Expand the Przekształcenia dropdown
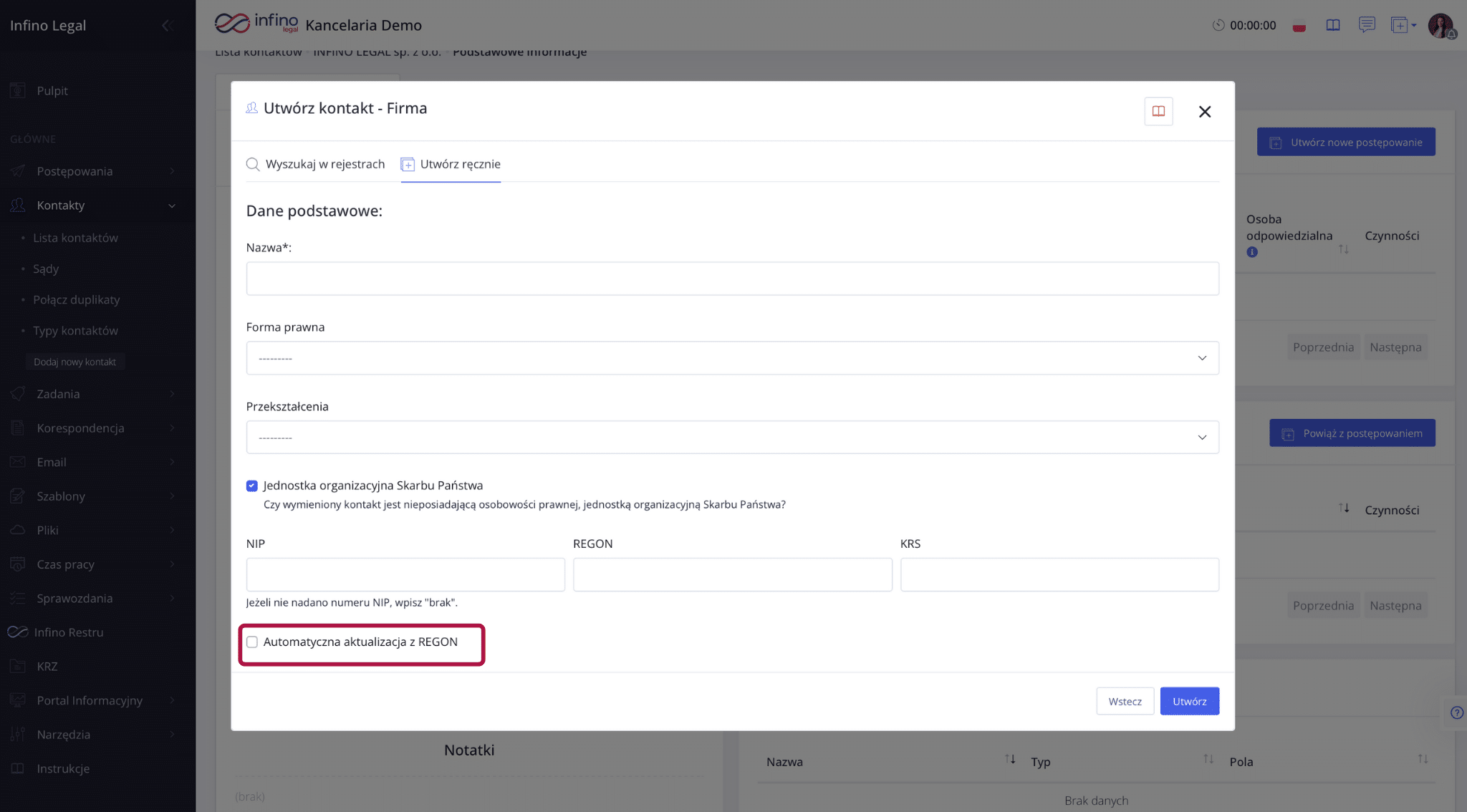The width and height of the screenshot is (1467, 812). [x=732, y=437]
